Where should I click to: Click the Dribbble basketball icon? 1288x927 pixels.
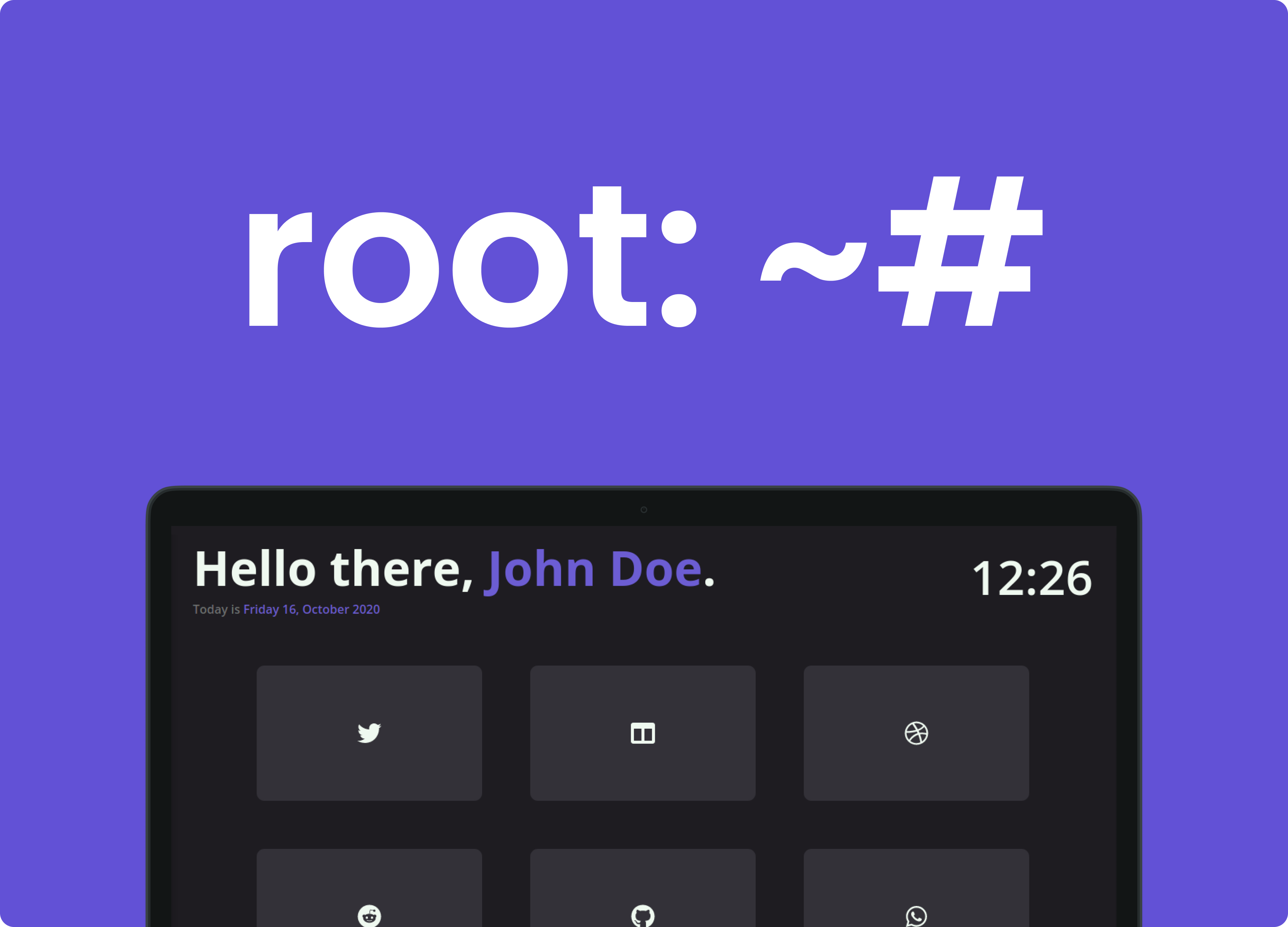[916, 733]
